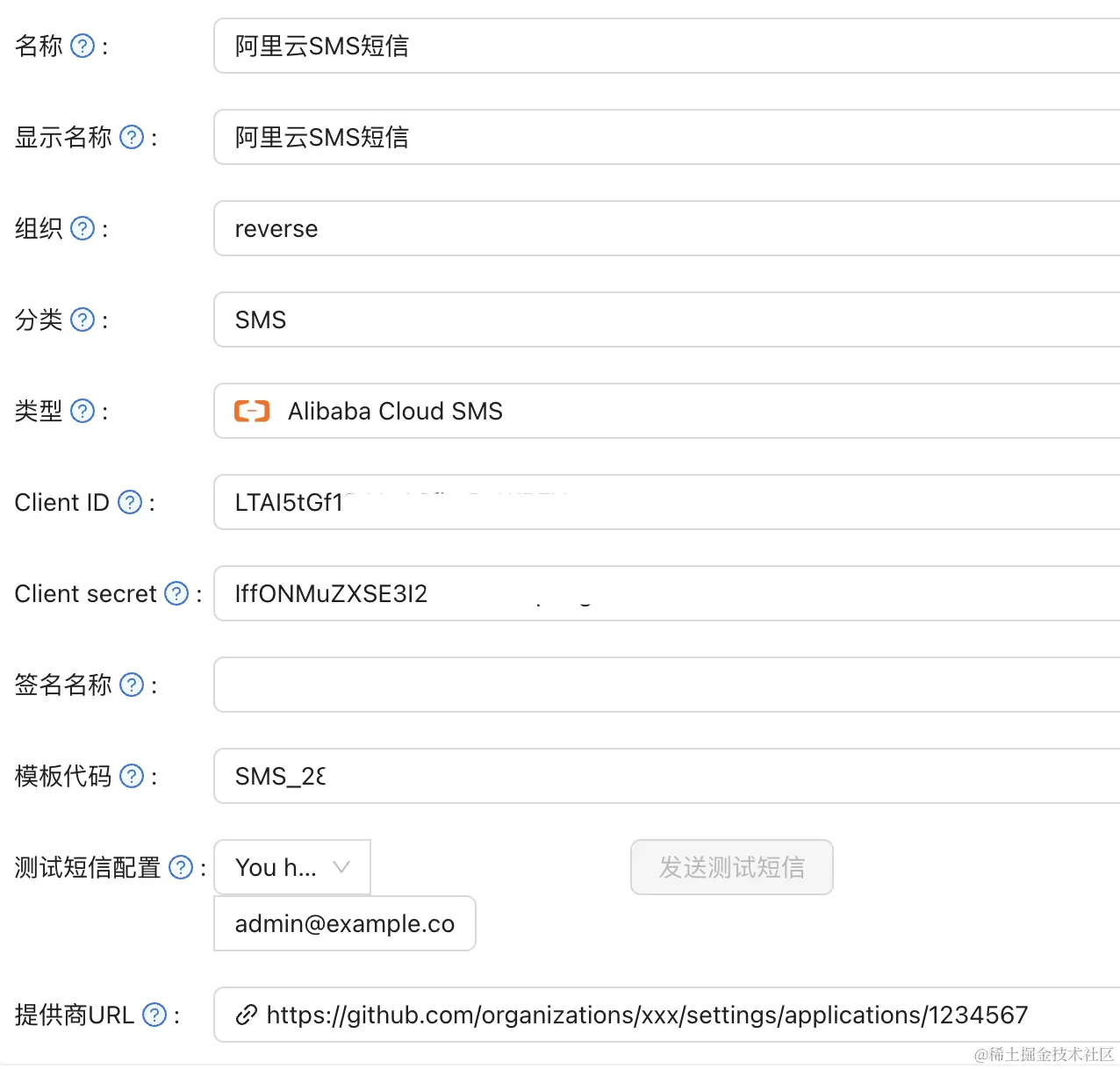Click help icon next to Client secret label

click(x=177, y=593)
